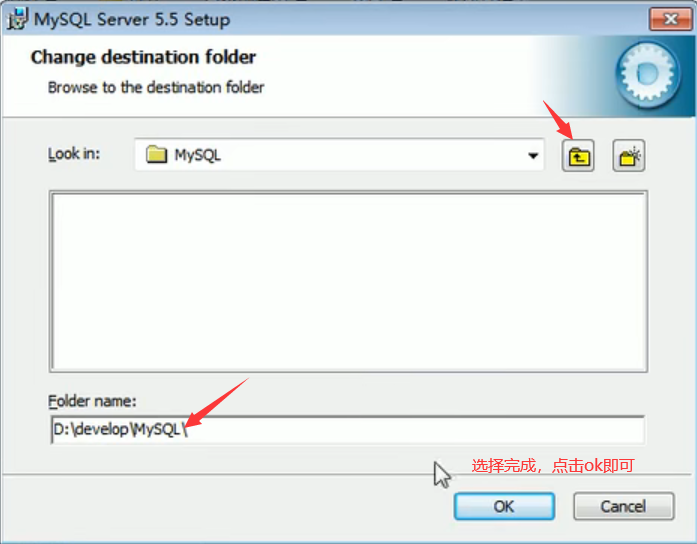Click the "Change destination folder" heading
697x544 pixels.
[x=143, y=57]
